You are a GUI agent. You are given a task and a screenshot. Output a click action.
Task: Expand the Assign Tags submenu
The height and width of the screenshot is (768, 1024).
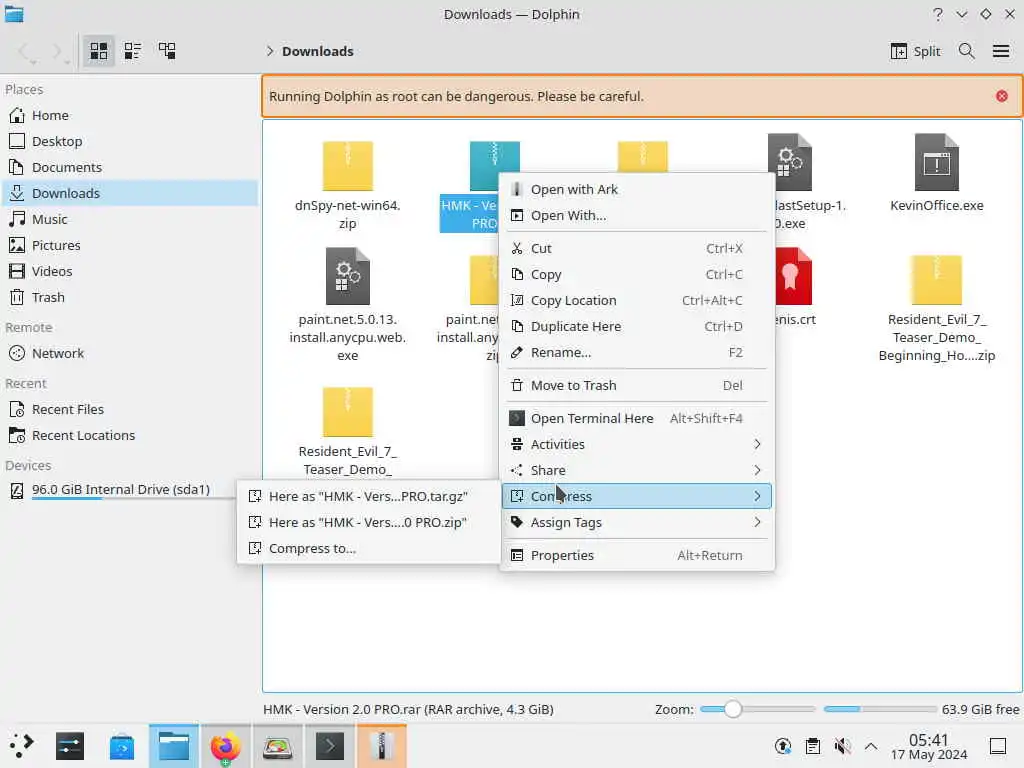pos(637,522)
